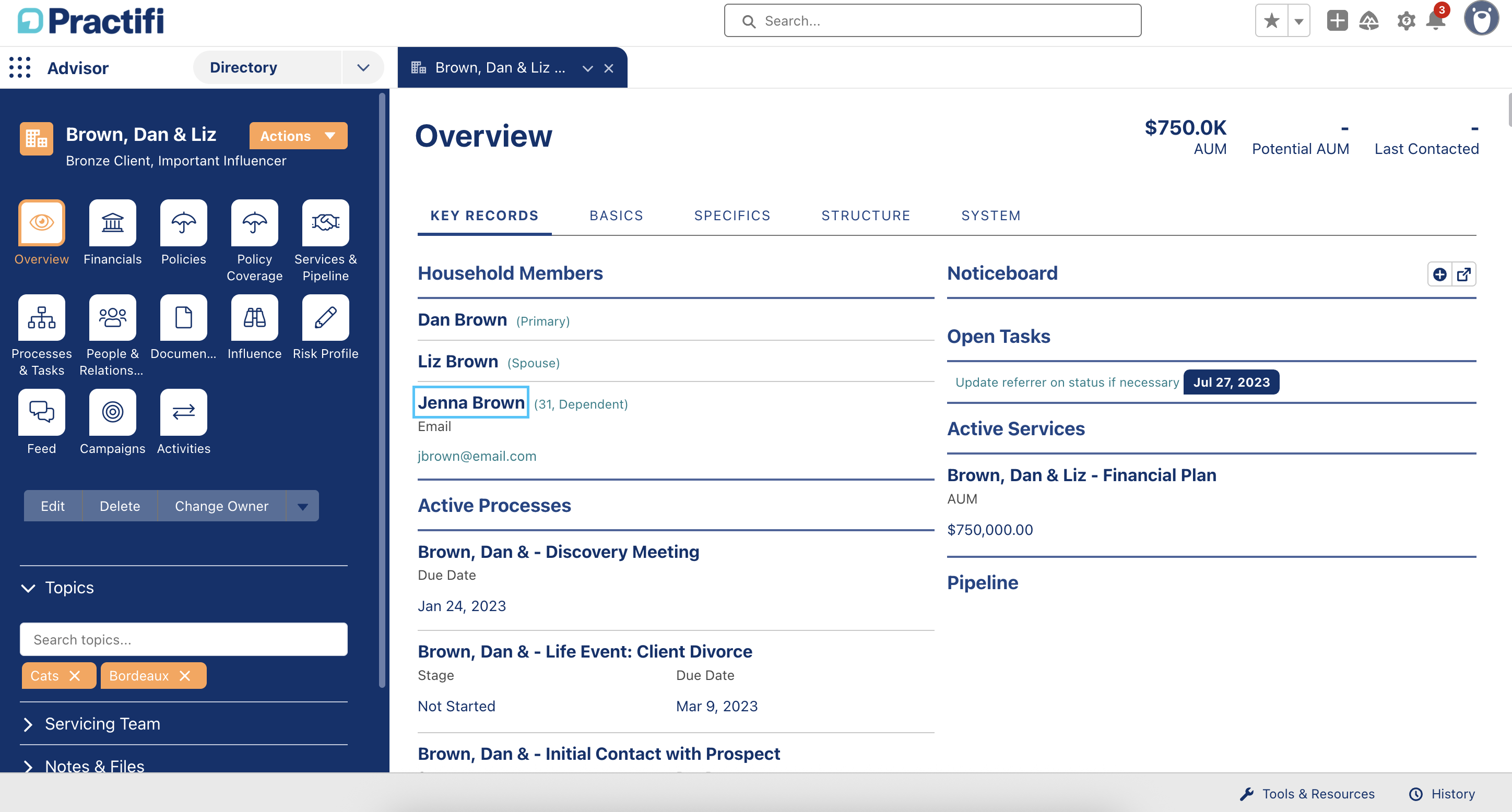The height and width of the screenshot is (812, 1512).
Task: Open the Influence binoculars icon
Action: tap(254, 317)
